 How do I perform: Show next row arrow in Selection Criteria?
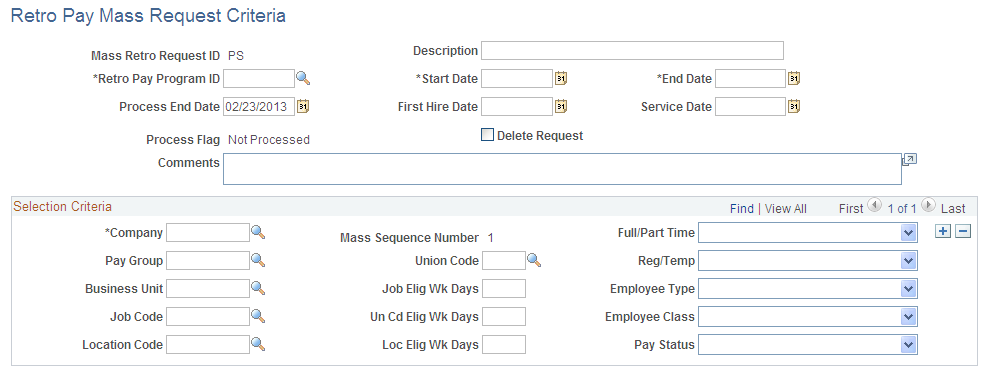tap(929, 205)
